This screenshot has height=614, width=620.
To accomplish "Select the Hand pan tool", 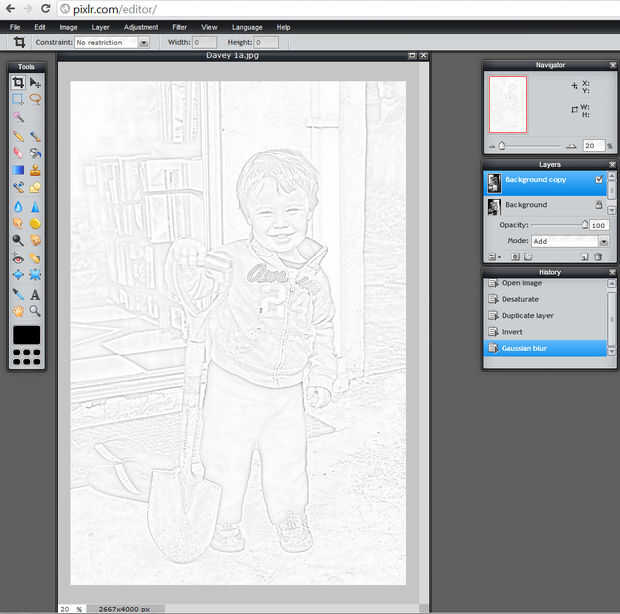I will (x=18, y=311).
